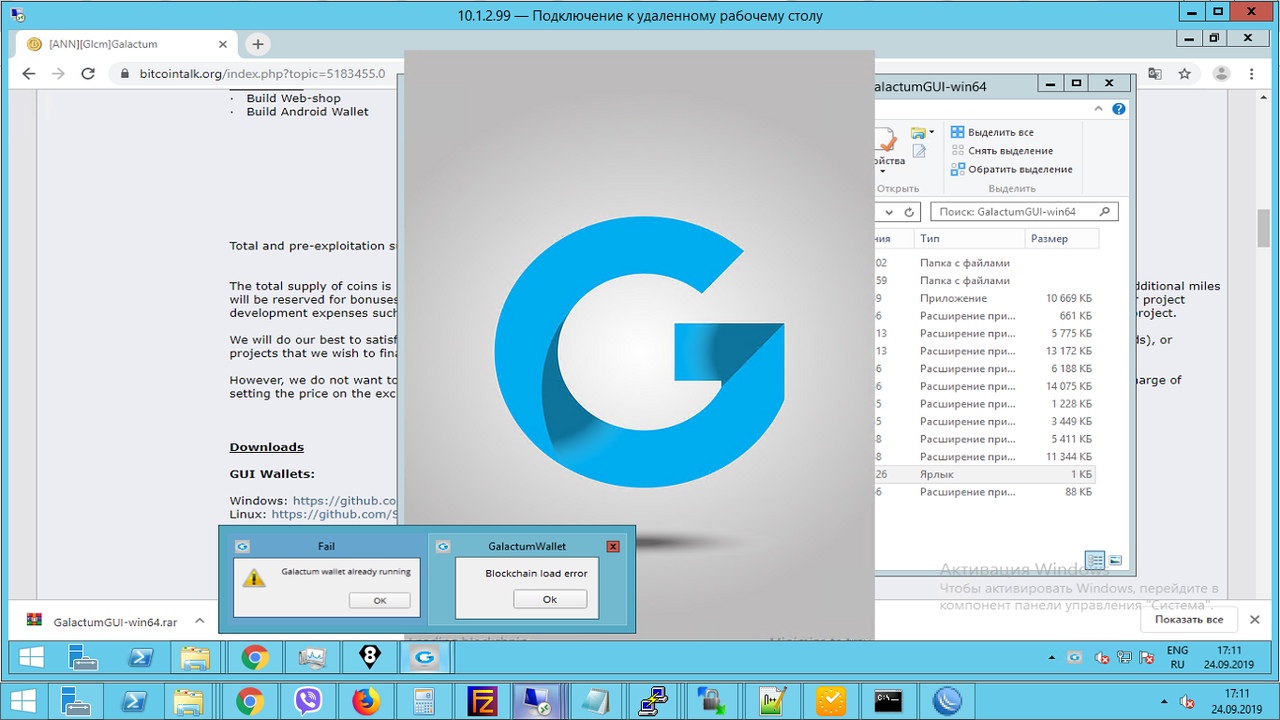Expand the Explorer address history dropdown
The height and width of the screenshot is (720, 1280).
point(889,212)
